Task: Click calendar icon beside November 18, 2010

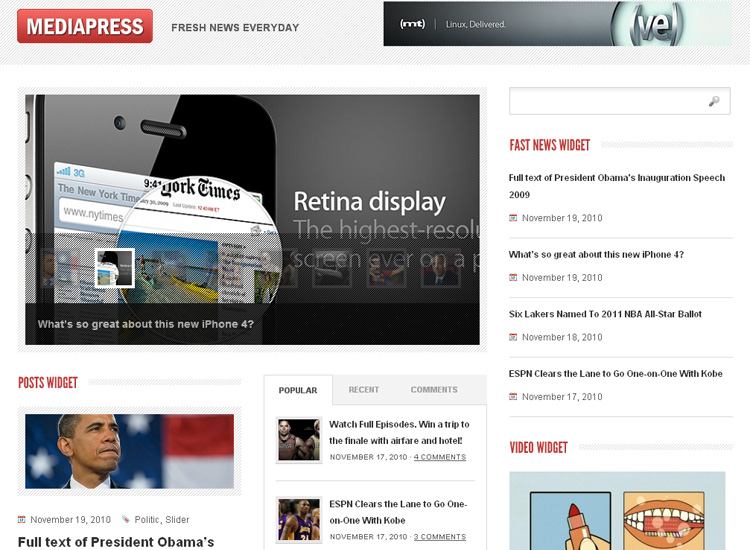Action: [x=513, y=337]
